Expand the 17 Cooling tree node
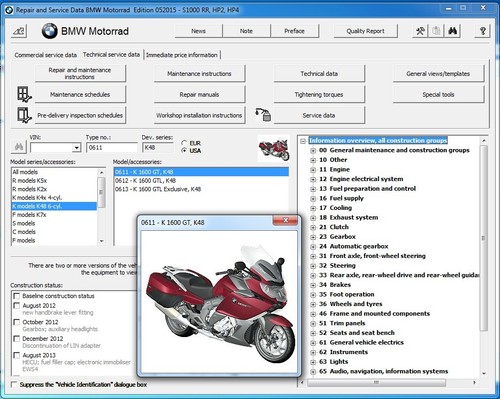Screen dimensions: 500x399 point(313,208)
